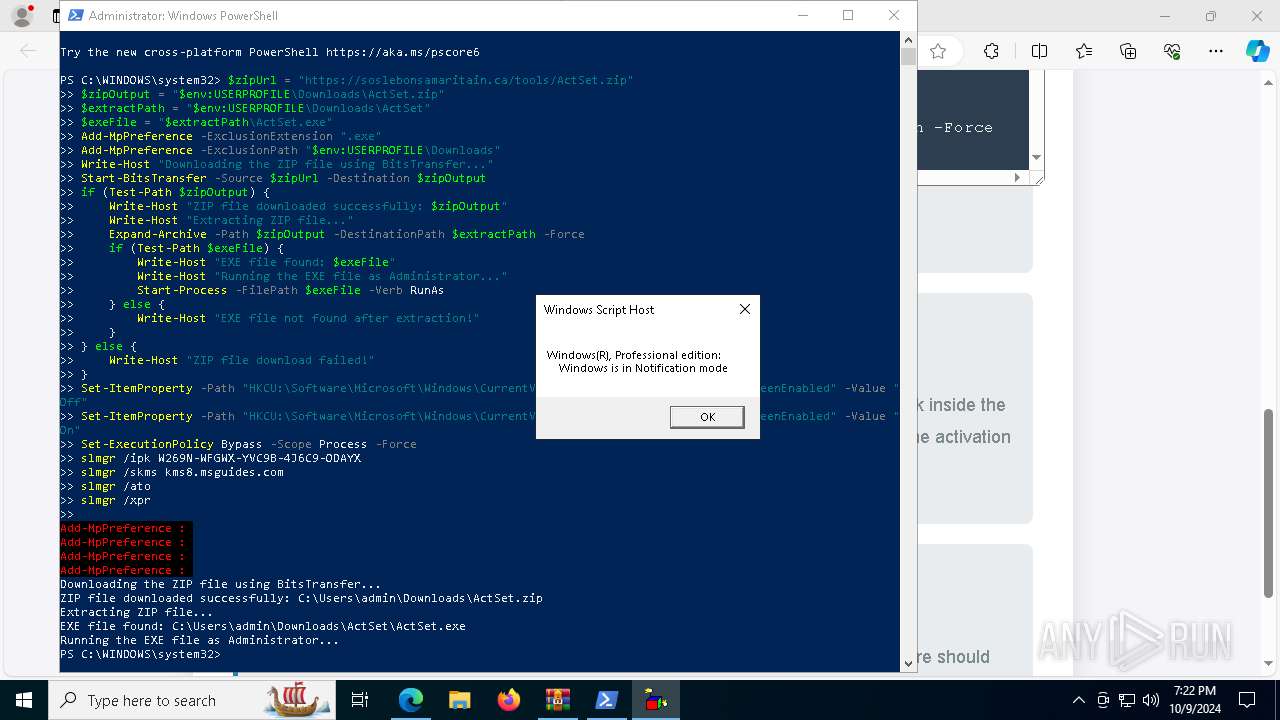Click the network icon in system tray
The width and height of the screenshot is (1280, 720).
pyautogui.click(x=1127, y=700)
